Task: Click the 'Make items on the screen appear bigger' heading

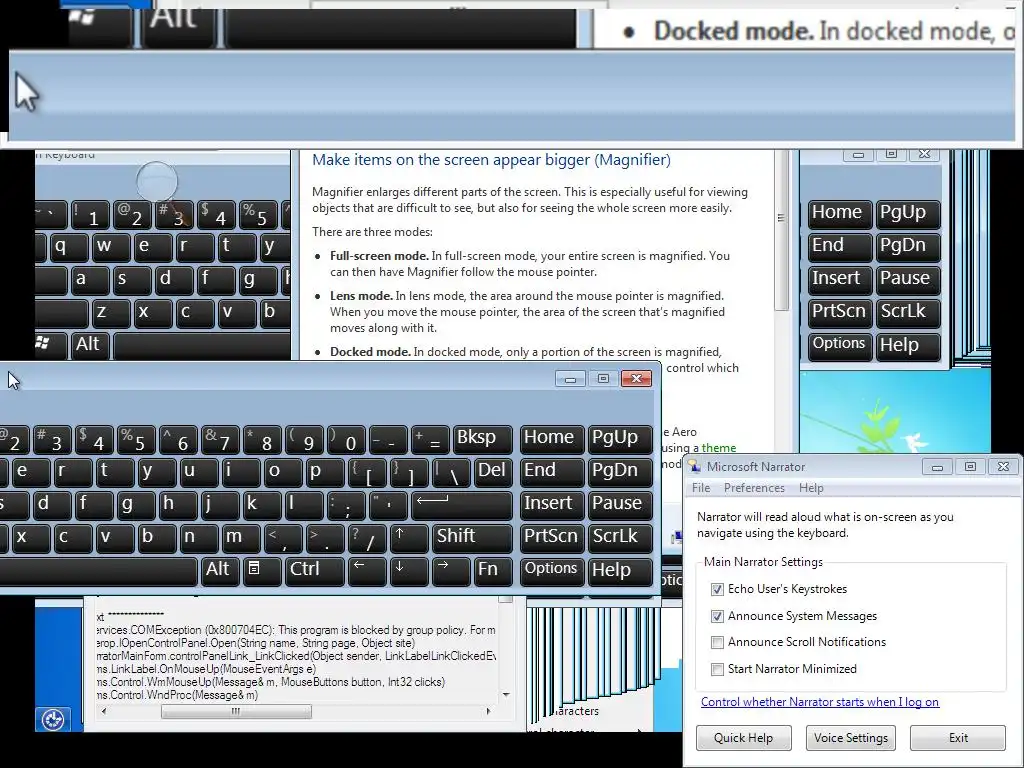Action: point(491,160)
